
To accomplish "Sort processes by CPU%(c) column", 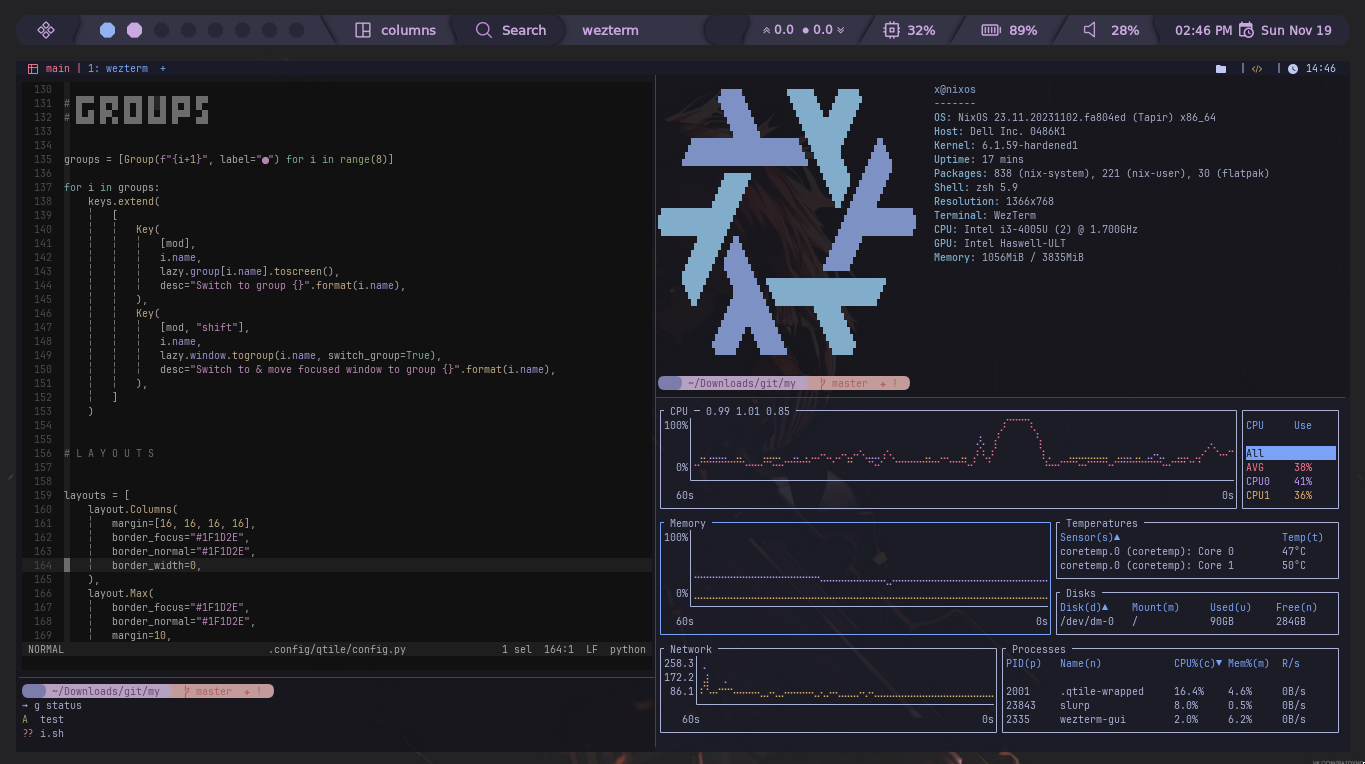I will (x=1197, y=663).
